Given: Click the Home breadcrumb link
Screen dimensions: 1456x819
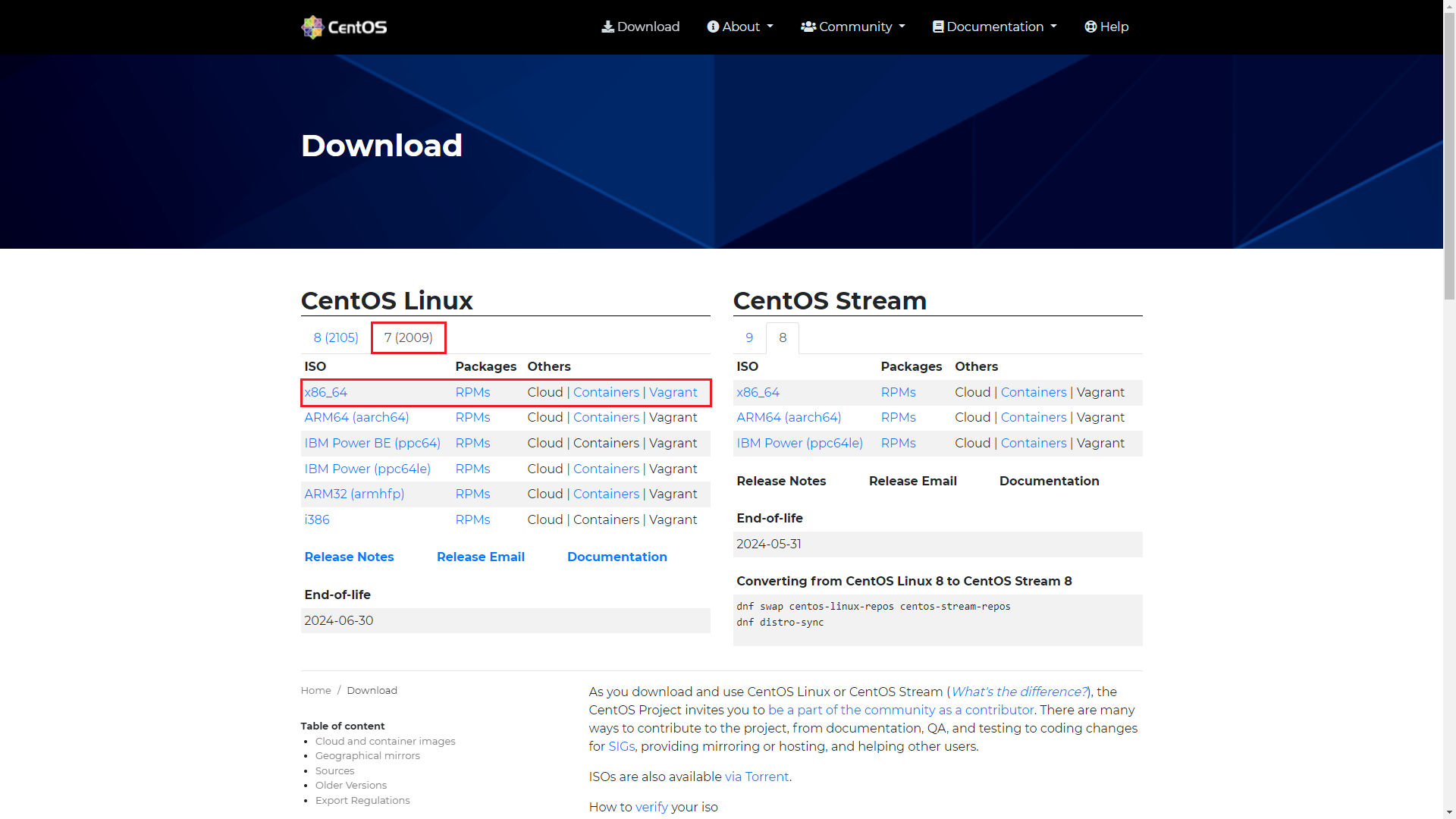Looking at the screenshot, I should (315, 691).
